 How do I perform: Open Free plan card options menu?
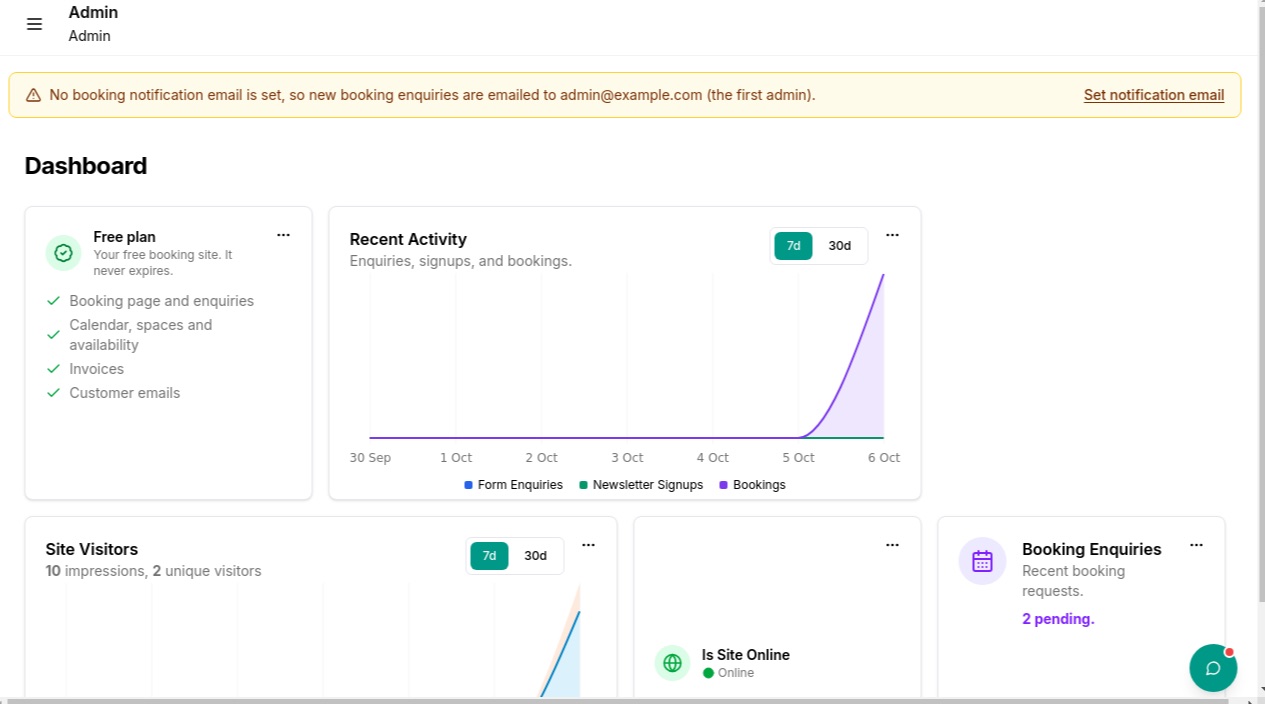283,235
